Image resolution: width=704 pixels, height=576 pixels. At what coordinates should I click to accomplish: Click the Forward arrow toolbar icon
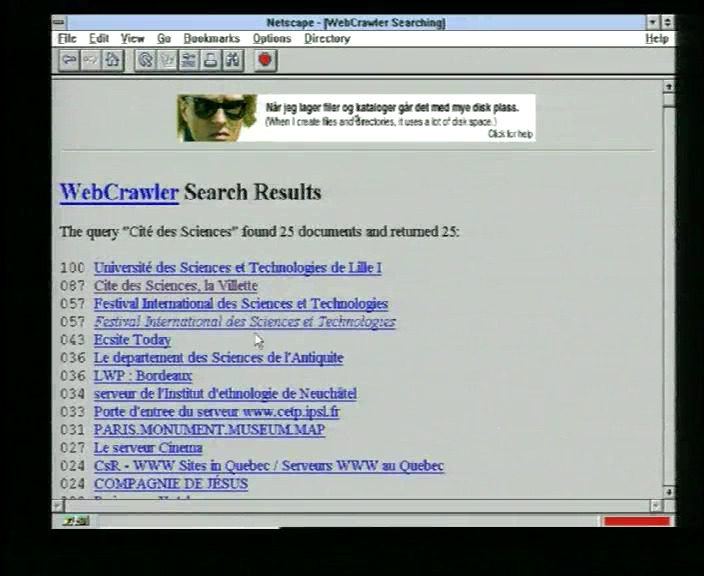click(91, 60)
